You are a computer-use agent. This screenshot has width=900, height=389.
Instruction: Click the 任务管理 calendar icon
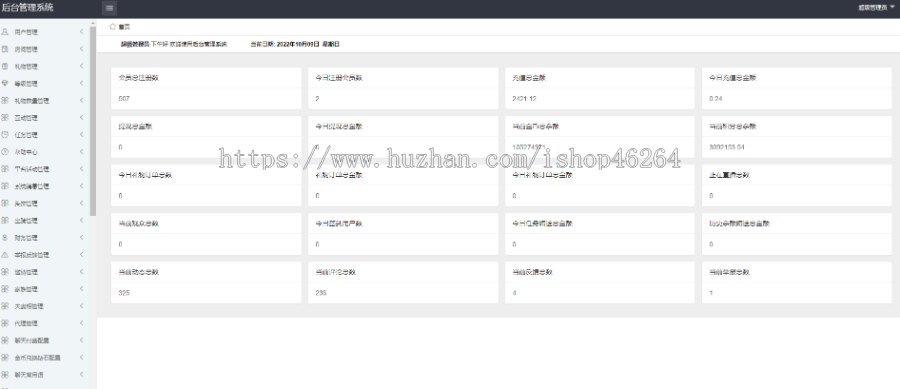pyautogui.click(x=5, y=135)
